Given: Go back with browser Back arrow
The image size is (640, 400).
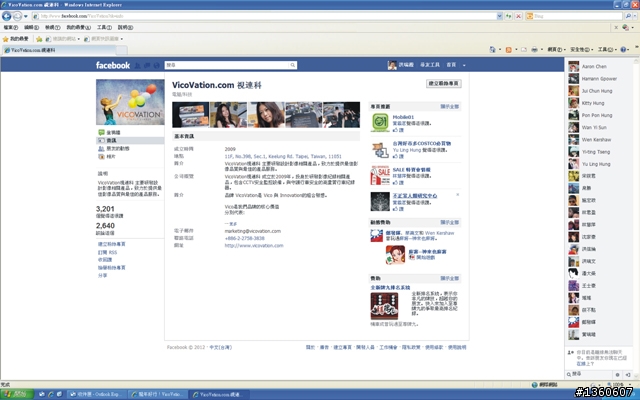Looking at the screenshot, I should click(7, 16).
